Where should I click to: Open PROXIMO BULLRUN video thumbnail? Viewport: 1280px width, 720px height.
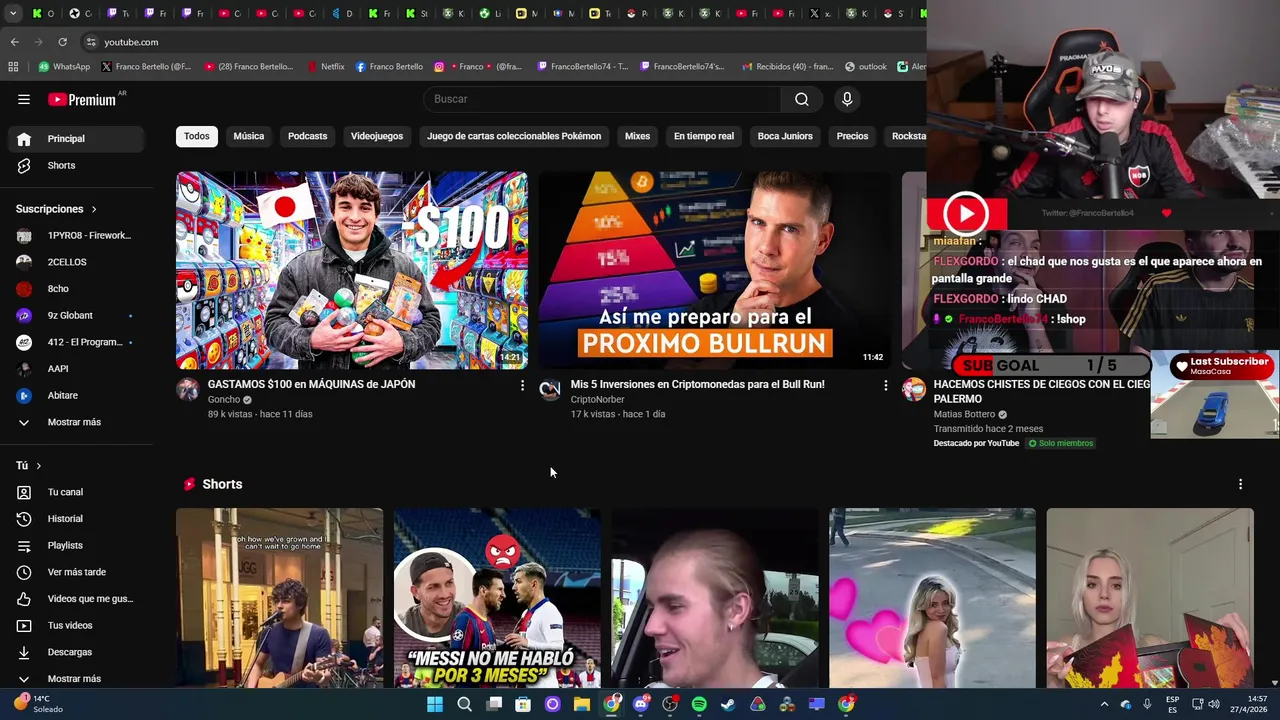[715, 271]
